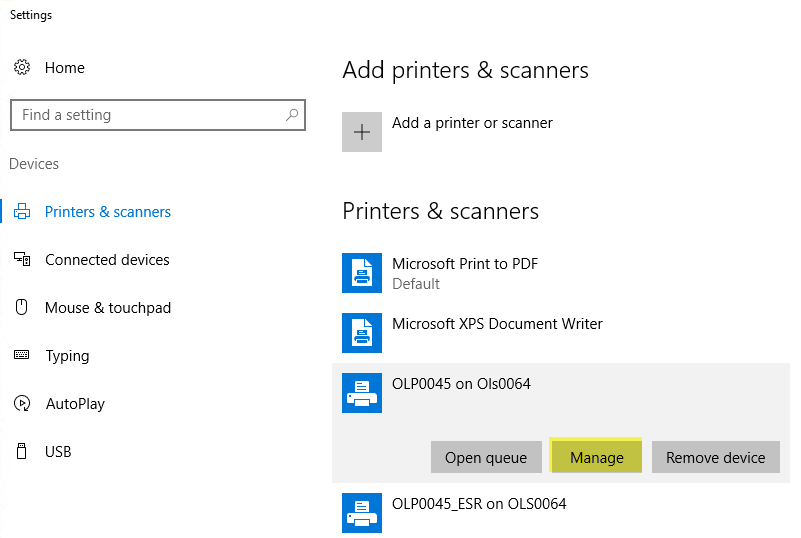The height and width of the screenshot is (538, 801).
Task: Select the Microsoft XPS Document Writer icon
Action: pyautogui.click(x=362, y=333)
